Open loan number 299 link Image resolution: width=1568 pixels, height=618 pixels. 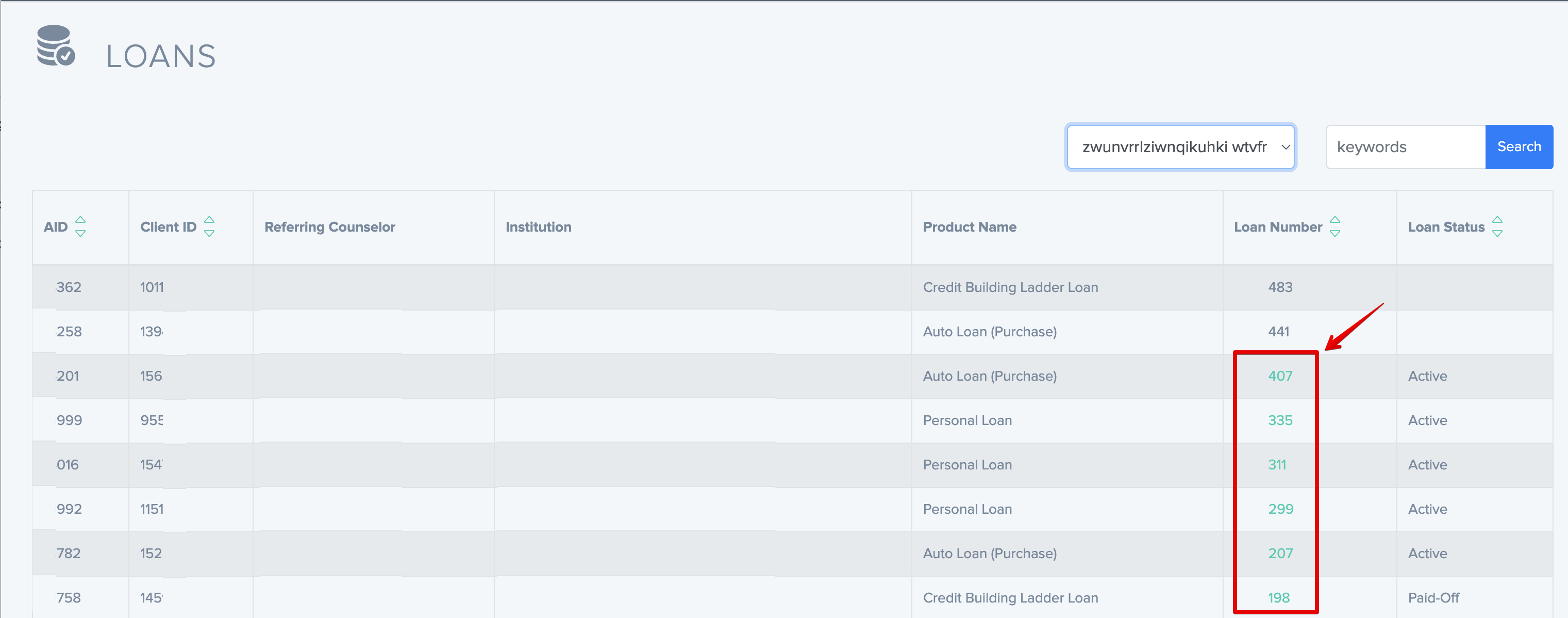pos(1280,509)
